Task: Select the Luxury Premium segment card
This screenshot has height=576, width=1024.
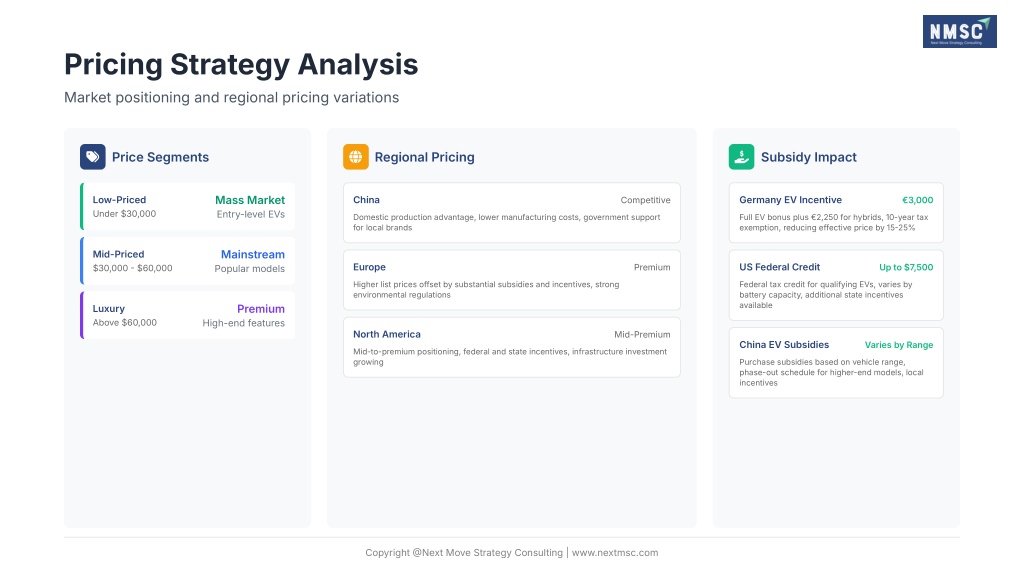Action: click(188, 315)
